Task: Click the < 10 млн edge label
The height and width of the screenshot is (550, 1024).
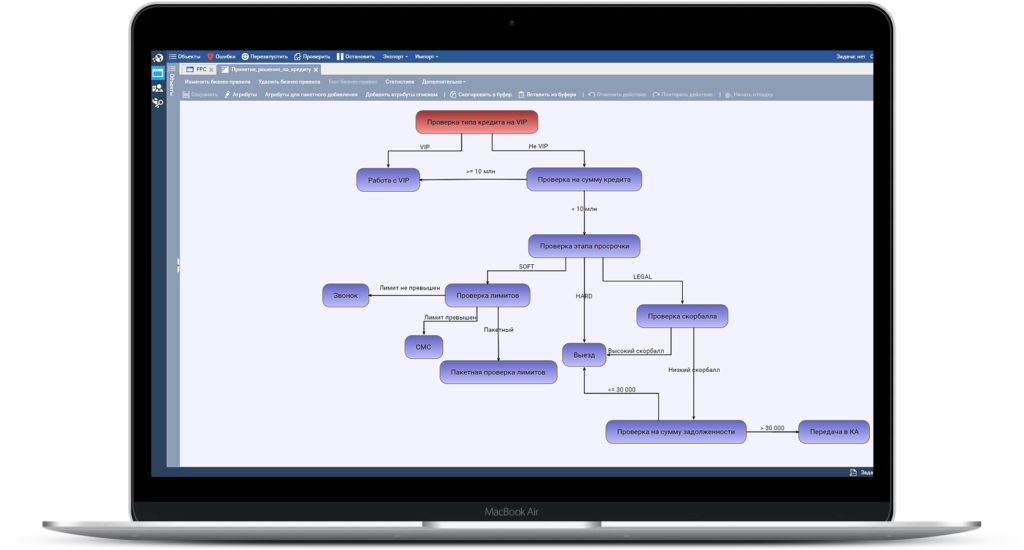Action: click(x=584, y=209)
